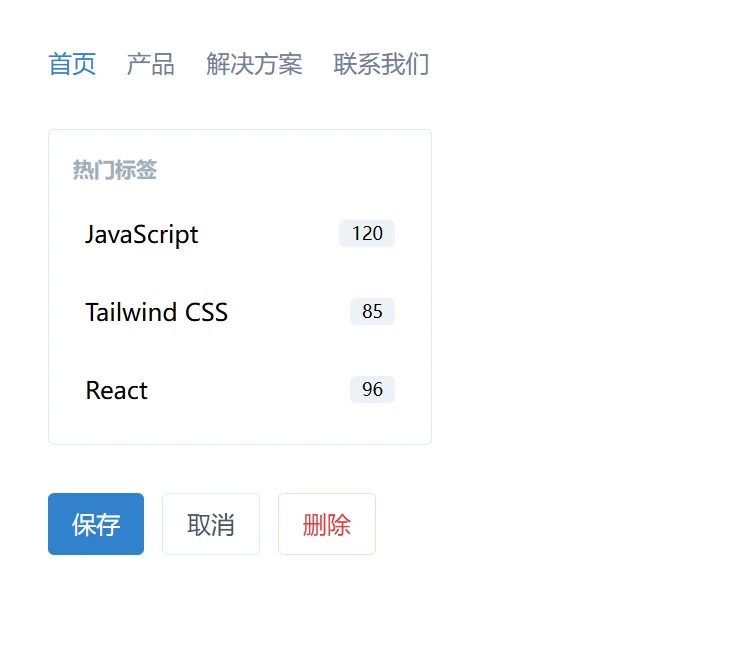Cancel using the 取消 button
Image resolution: width=755 pixels, height=657 pixels.
(x=211, y=524)
